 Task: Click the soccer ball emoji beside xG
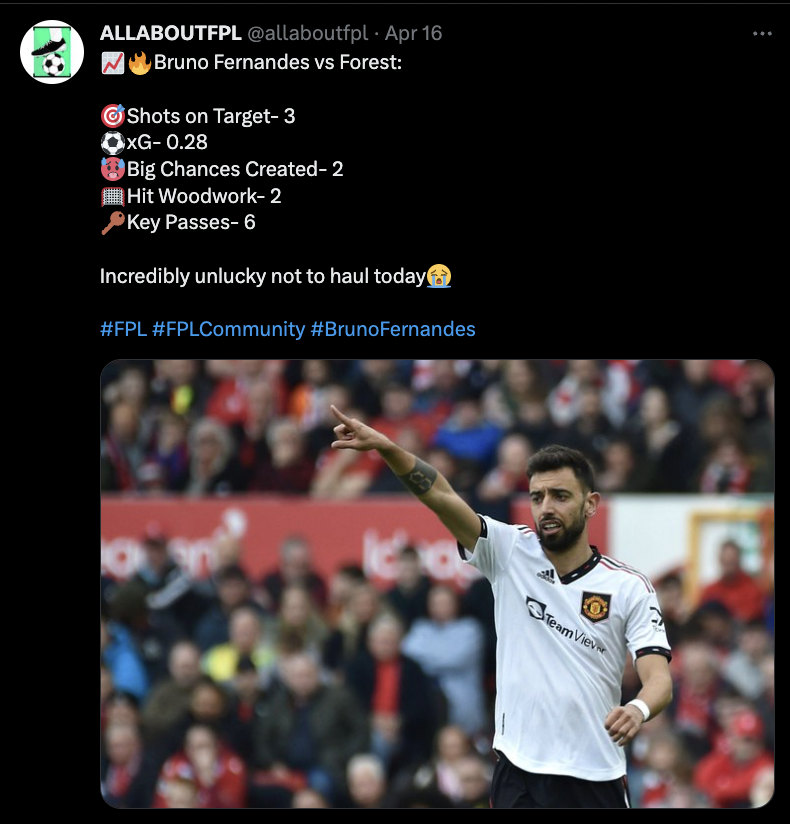tap(112, 143)
